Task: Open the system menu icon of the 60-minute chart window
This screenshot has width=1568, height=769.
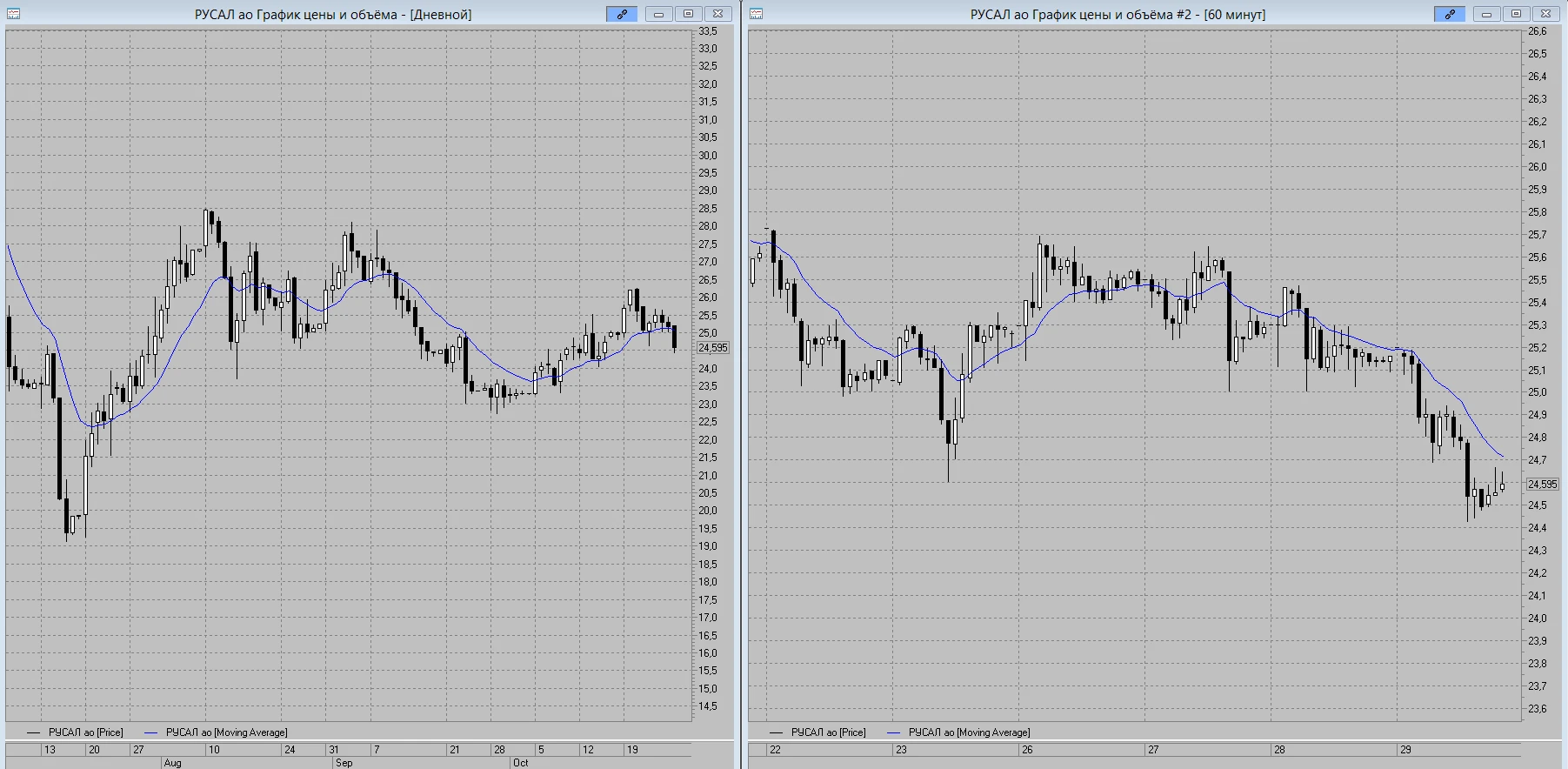Action: pyautogui.click(x=756, y=14)
